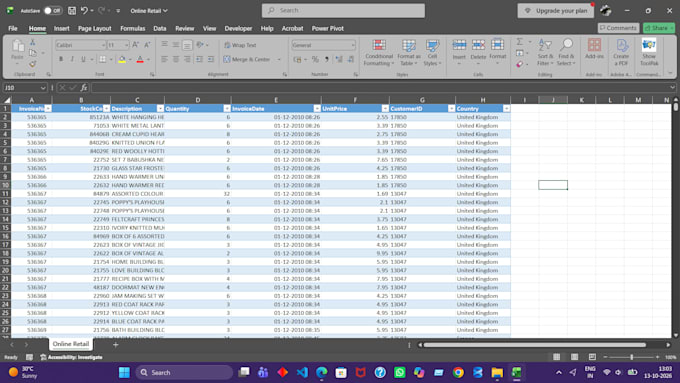Click the Paste clipboard icon
This screenshot has height=383, width=680.
[17, 46]
